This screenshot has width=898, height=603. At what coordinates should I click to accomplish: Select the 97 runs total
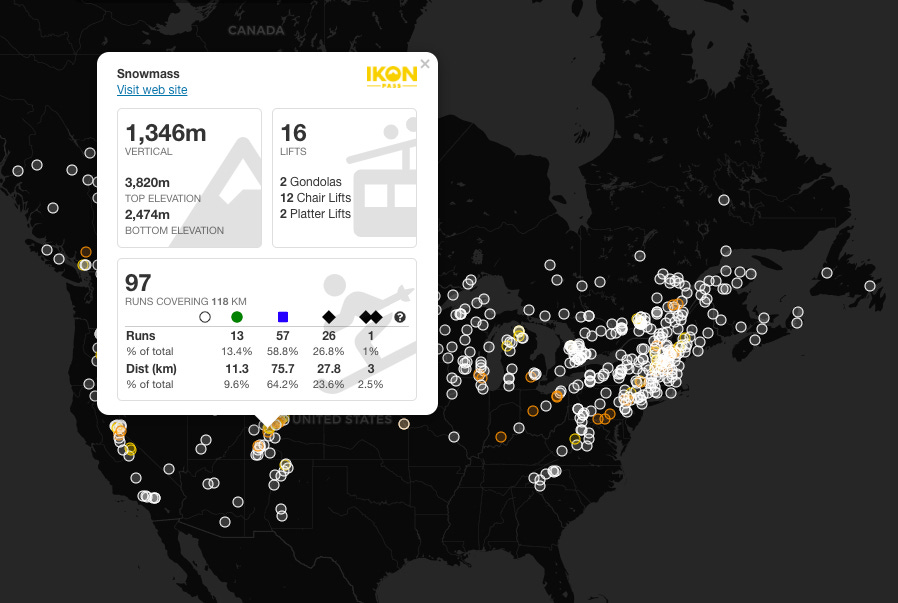click(138, 283)
